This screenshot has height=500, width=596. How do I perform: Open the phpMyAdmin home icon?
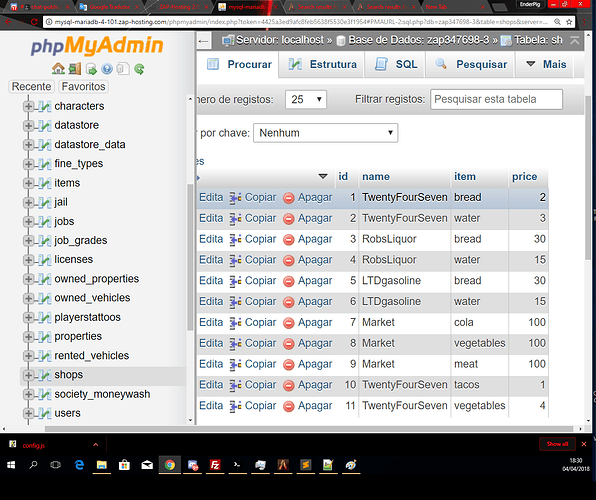click(58, 69)
